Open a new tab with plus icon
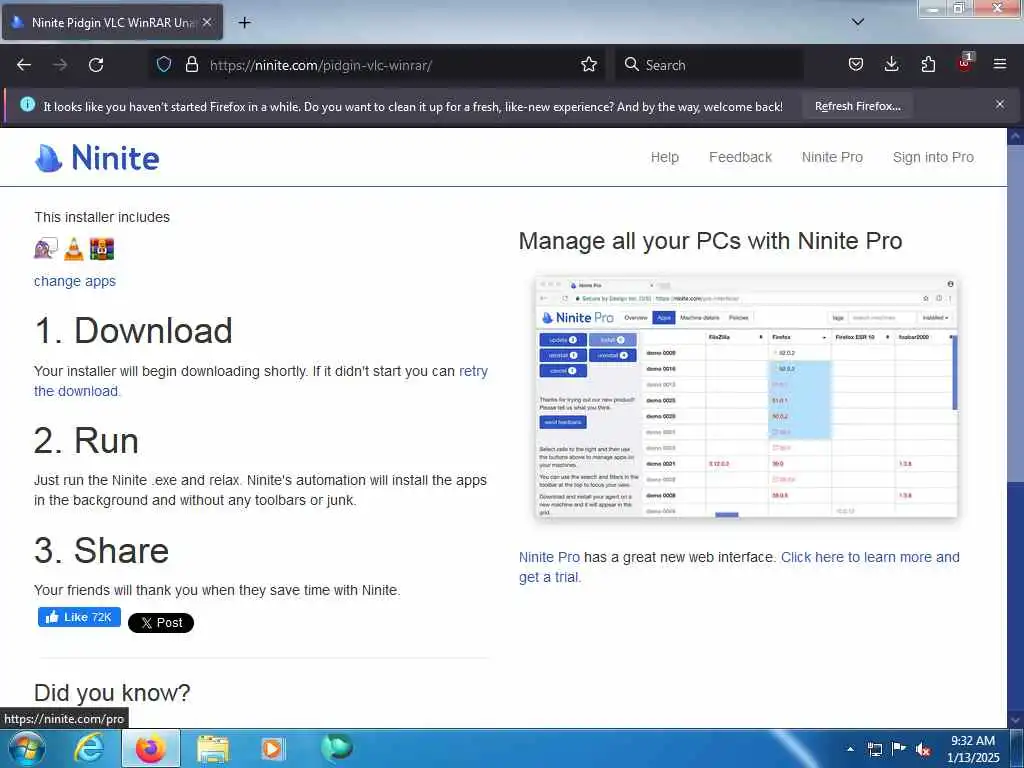The image size is (1024, 768). [x=244, y=23]
